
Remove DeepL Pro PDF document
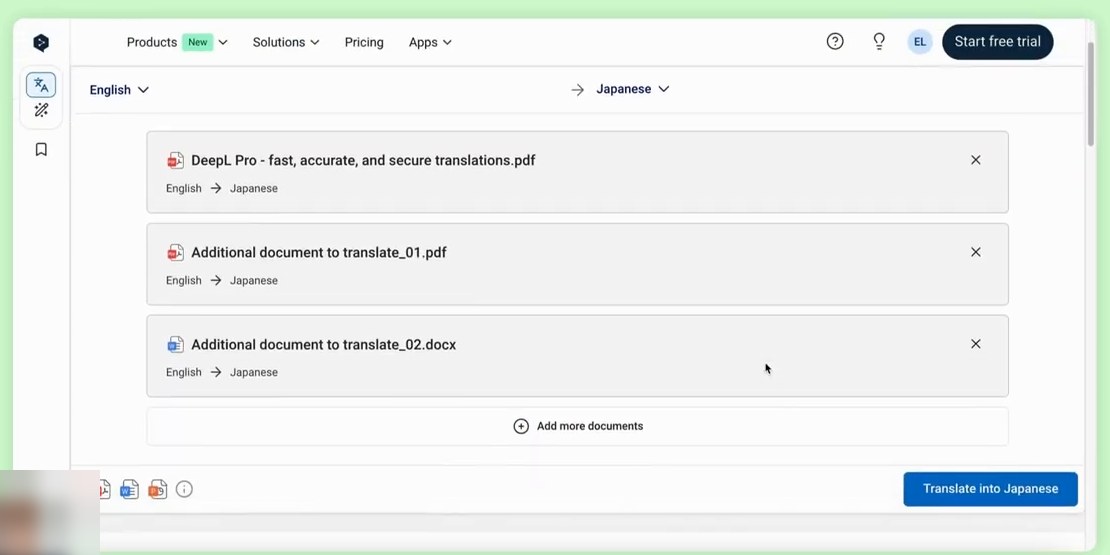point(975,160)
